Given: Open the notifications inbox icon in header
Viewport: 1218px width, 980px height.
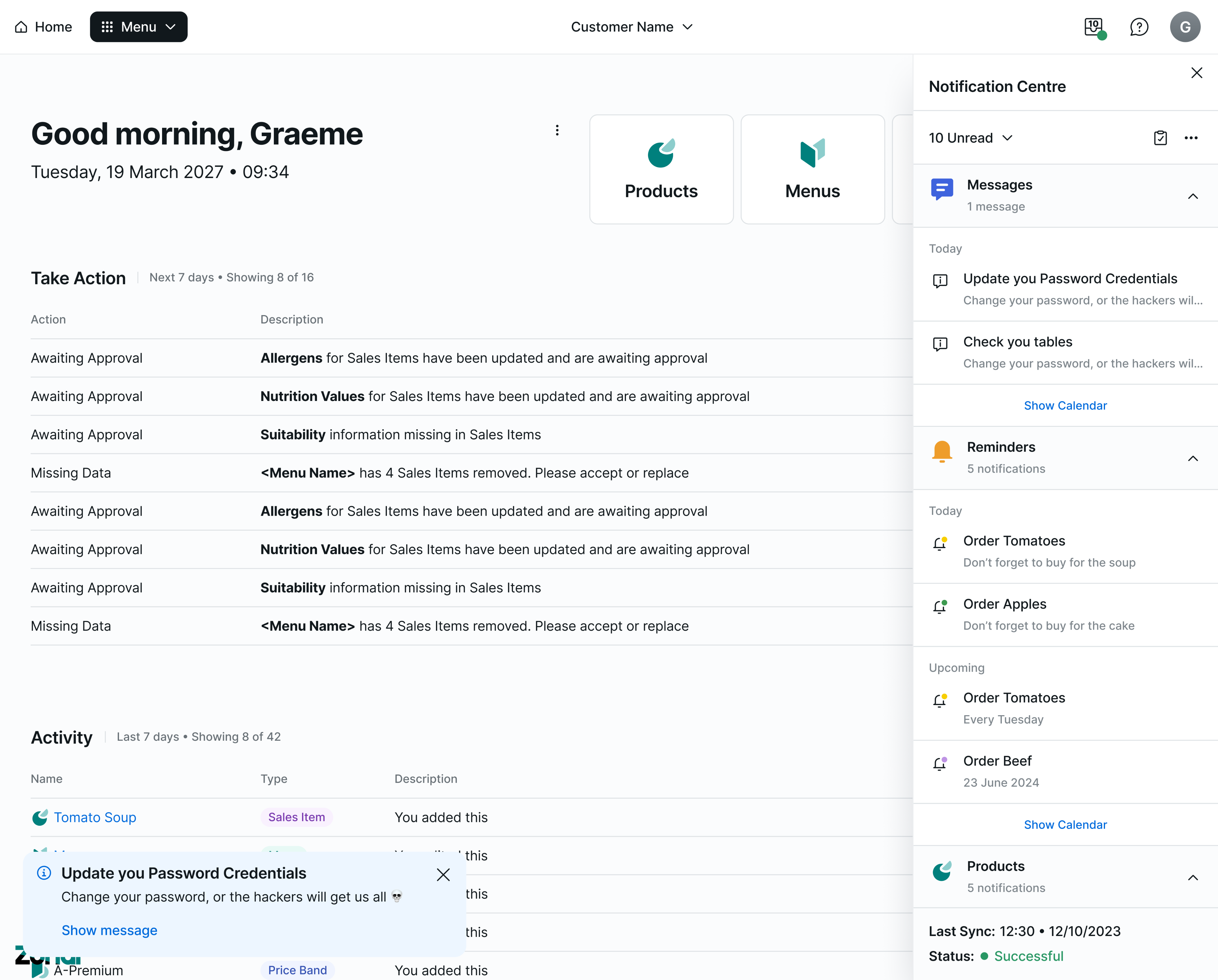Looking at the screenshot, I should 1094,26.
